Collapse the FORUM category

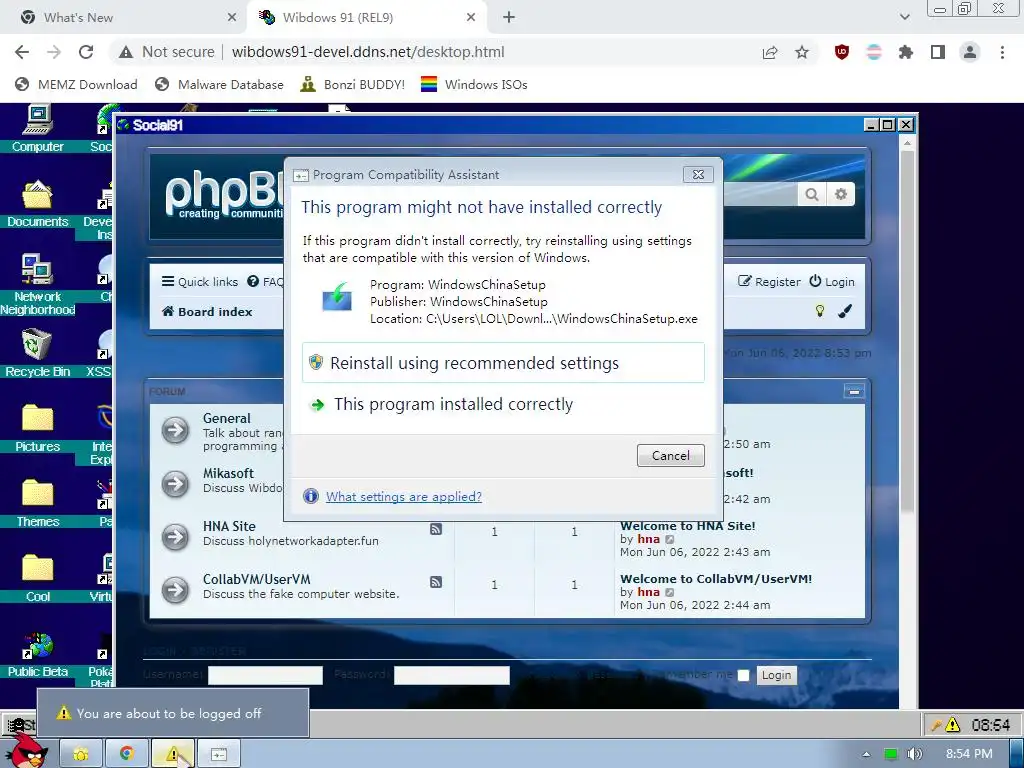tap(854, 391)
